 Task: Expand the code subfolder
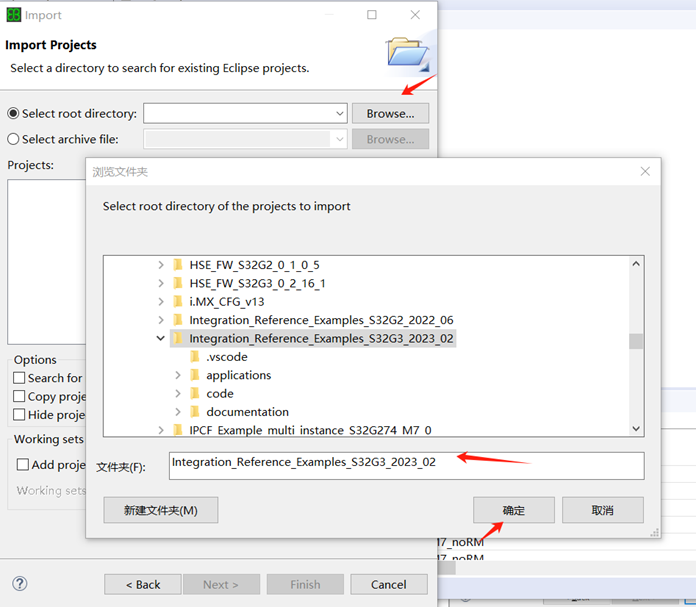tap(178, 393)
